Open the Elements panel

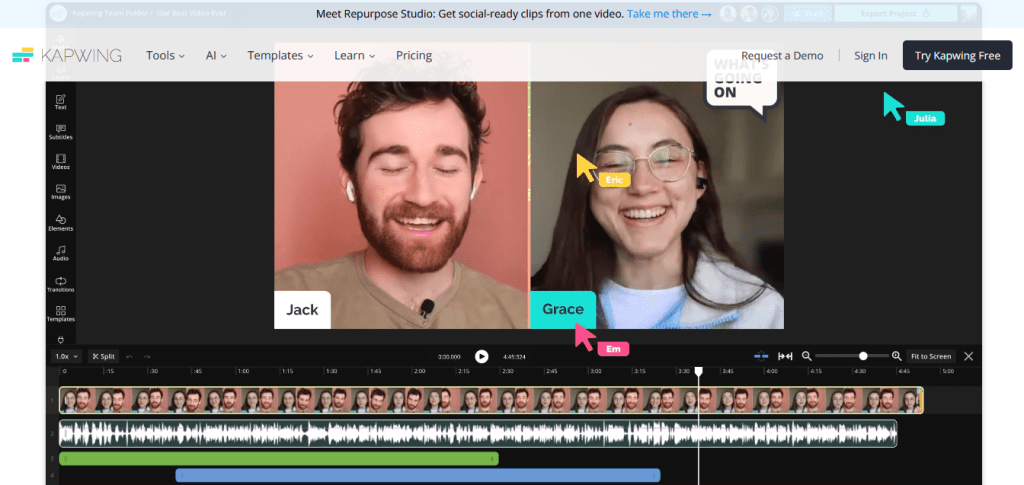coord(61,223)
